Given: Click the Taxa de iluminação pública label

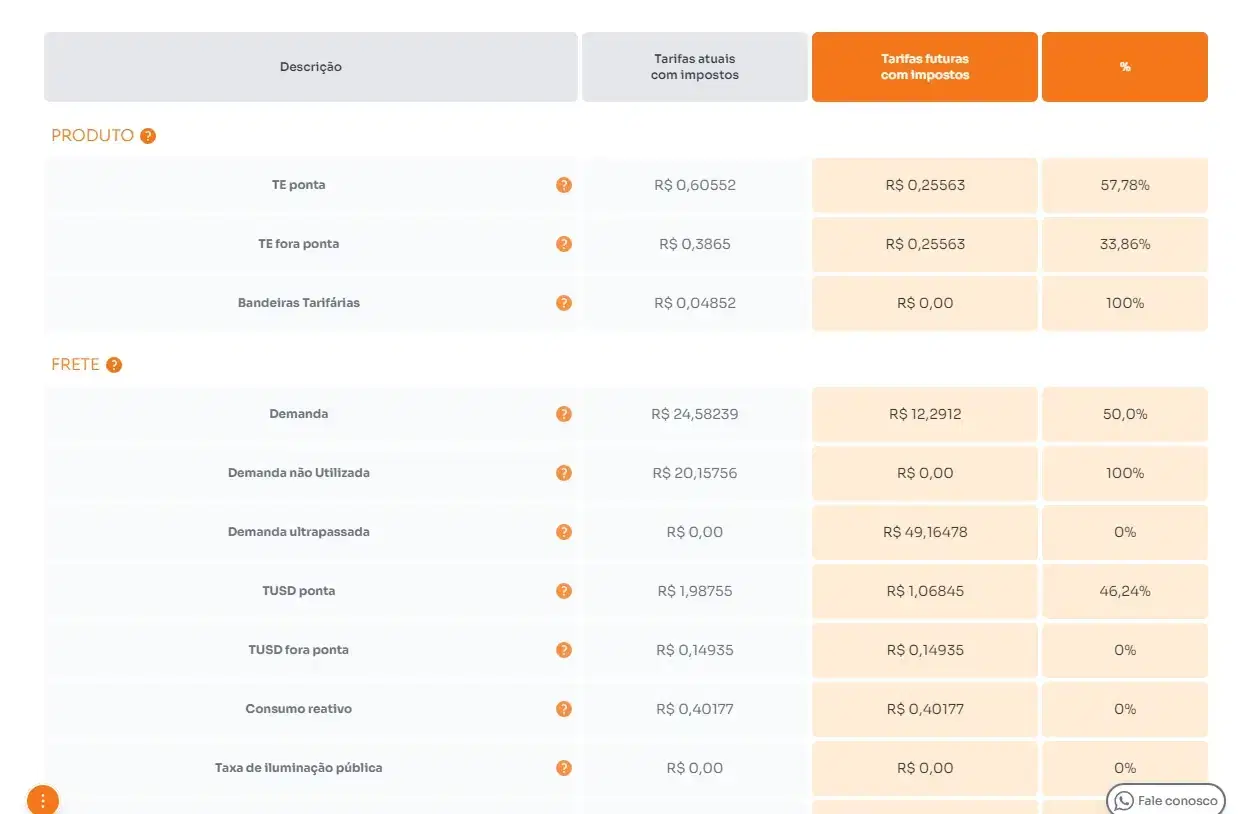Looking at the screenshot, I should 298,768.
